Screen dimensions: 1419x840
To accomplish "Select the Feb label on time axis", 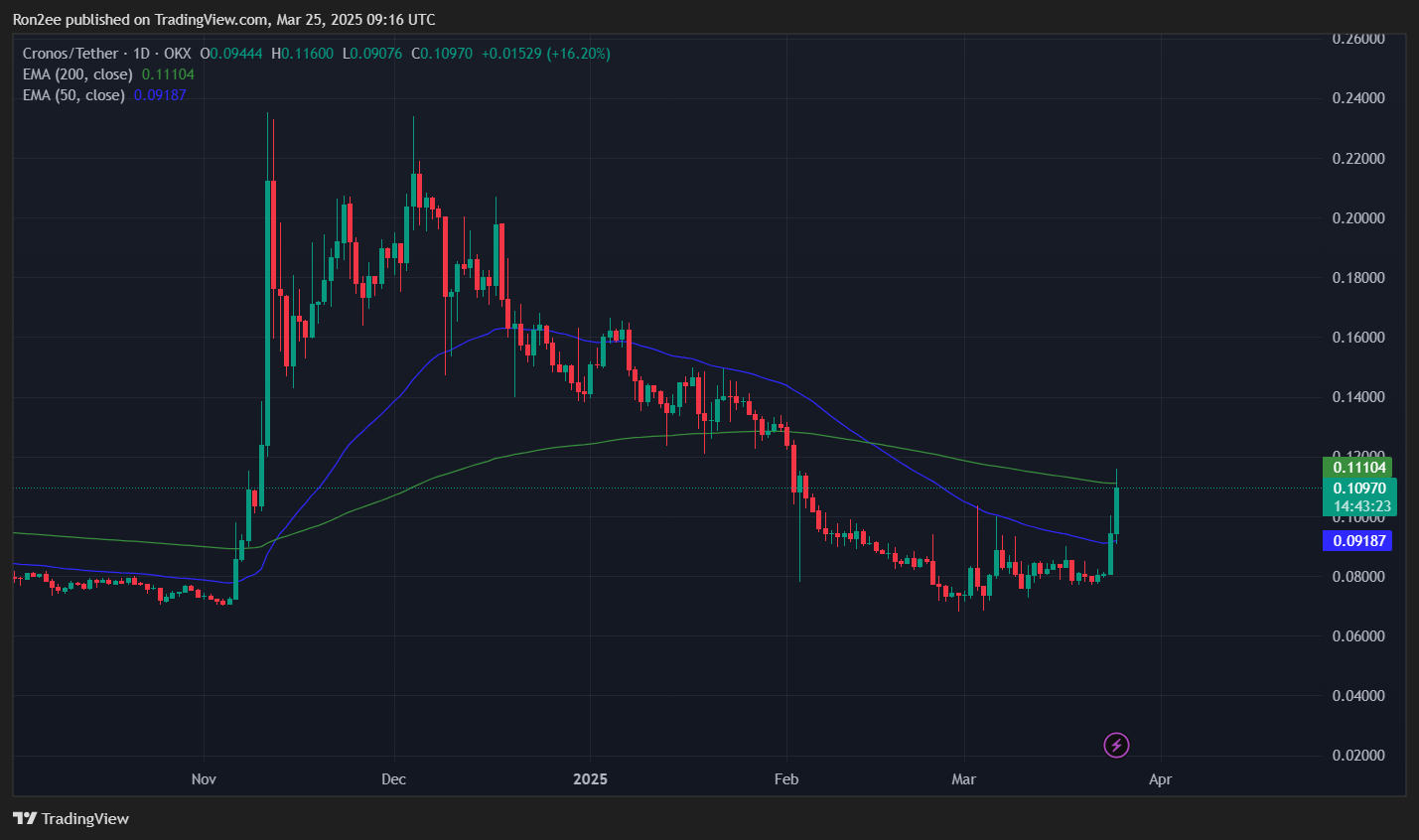I will (x=786, y=779).
